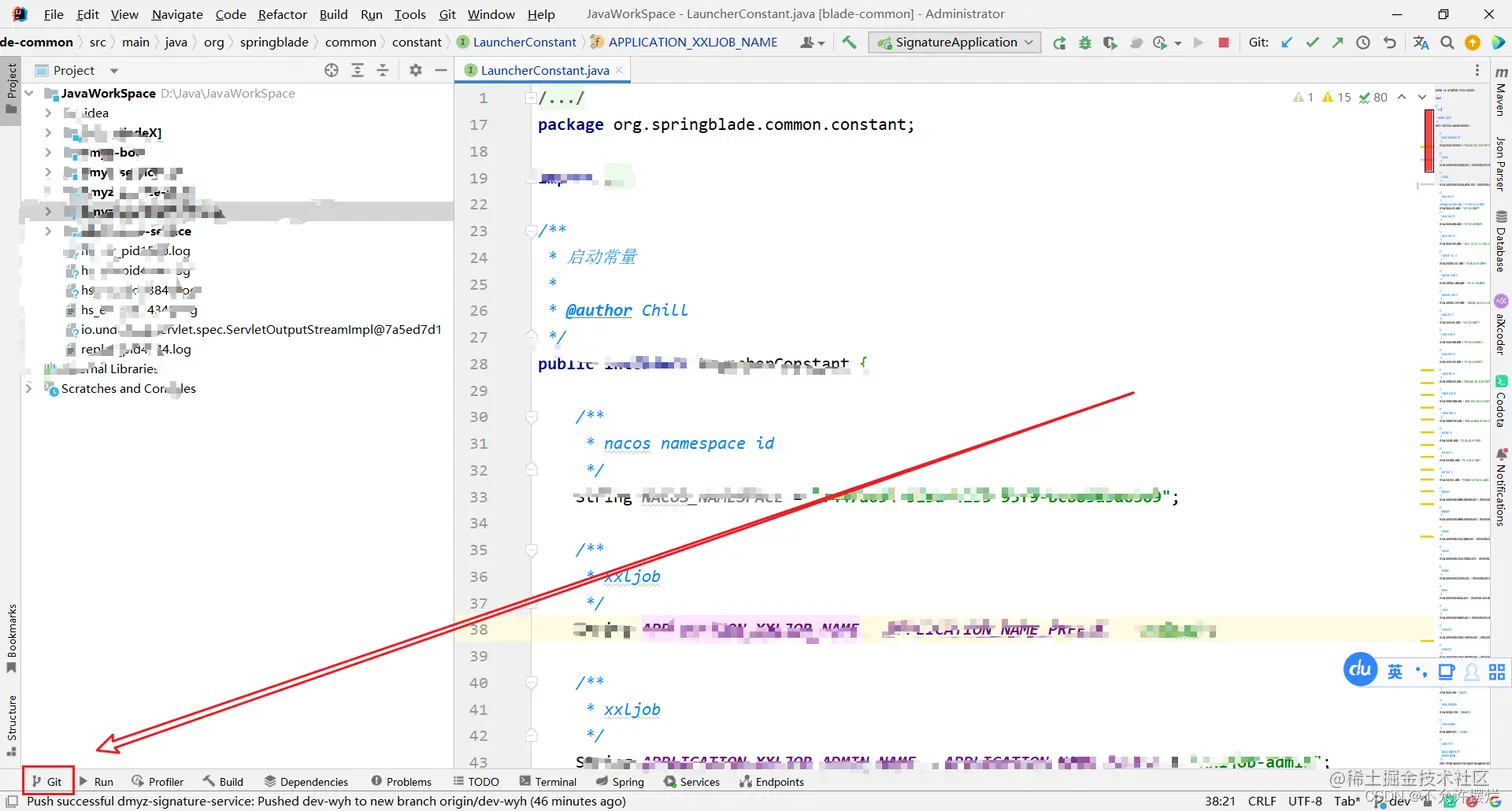The image size is (1512, 811).
Task: Hide the Project panel with minus icon
Action: (441, 70)
